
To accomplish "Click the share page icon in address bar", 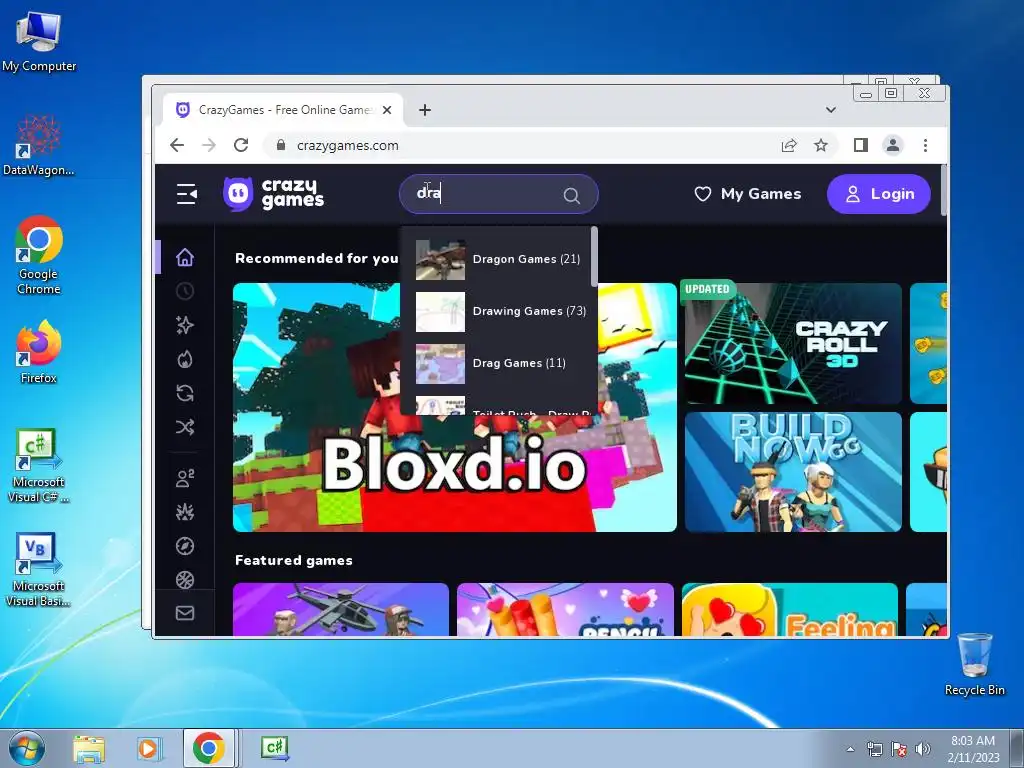I will (x=789, y=145).
